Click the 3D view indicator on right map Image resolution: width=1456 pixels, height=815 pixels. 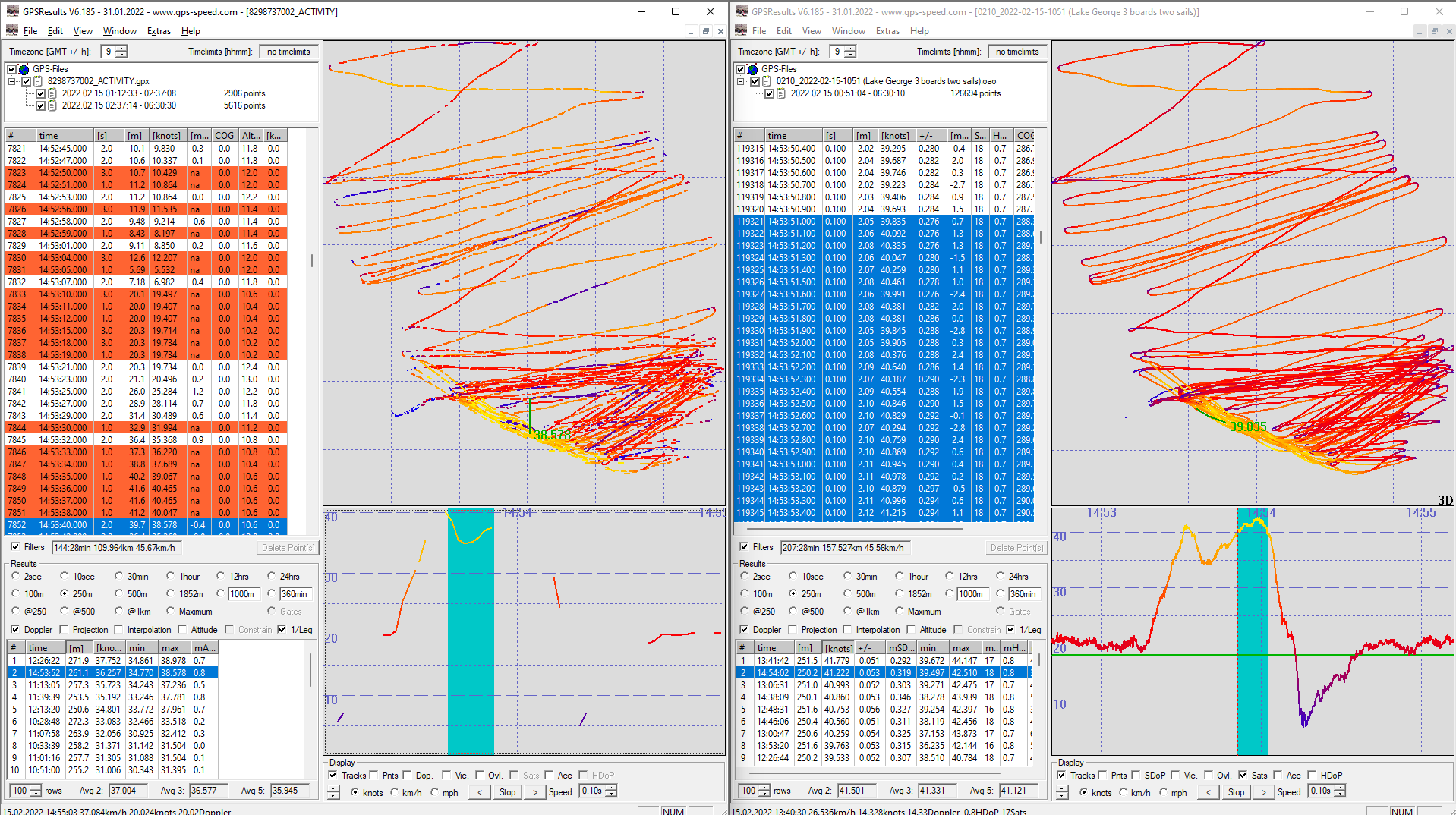1445,500
